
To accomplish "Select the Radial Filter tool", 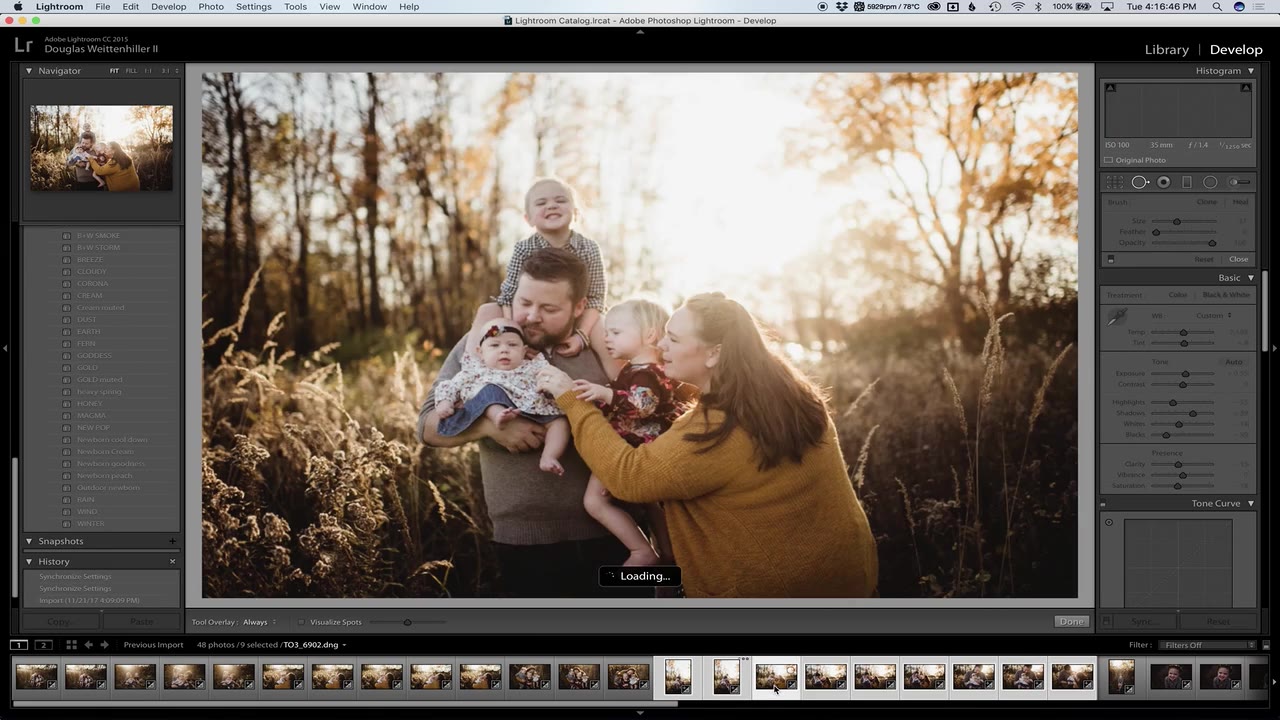I will pyautogui.click(x=1210, y=182).
